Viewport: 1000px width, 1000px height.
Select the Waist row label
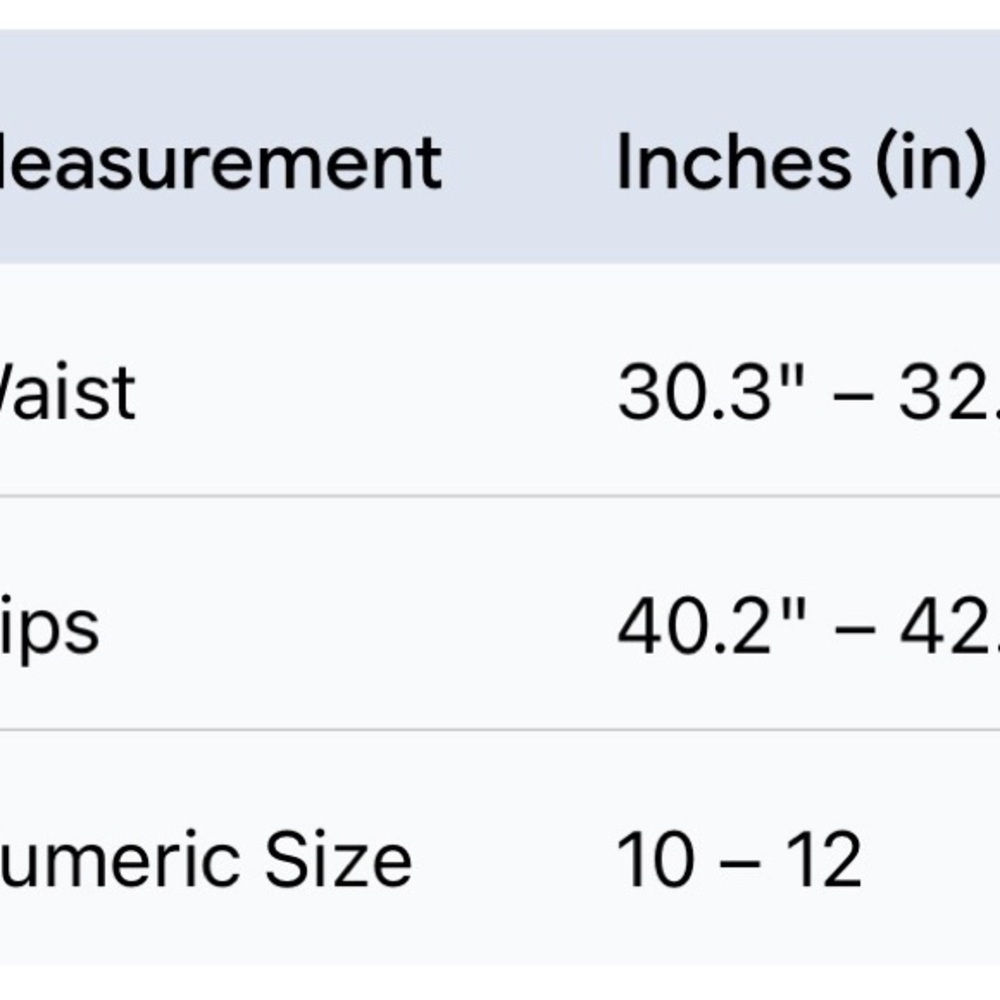68,392
